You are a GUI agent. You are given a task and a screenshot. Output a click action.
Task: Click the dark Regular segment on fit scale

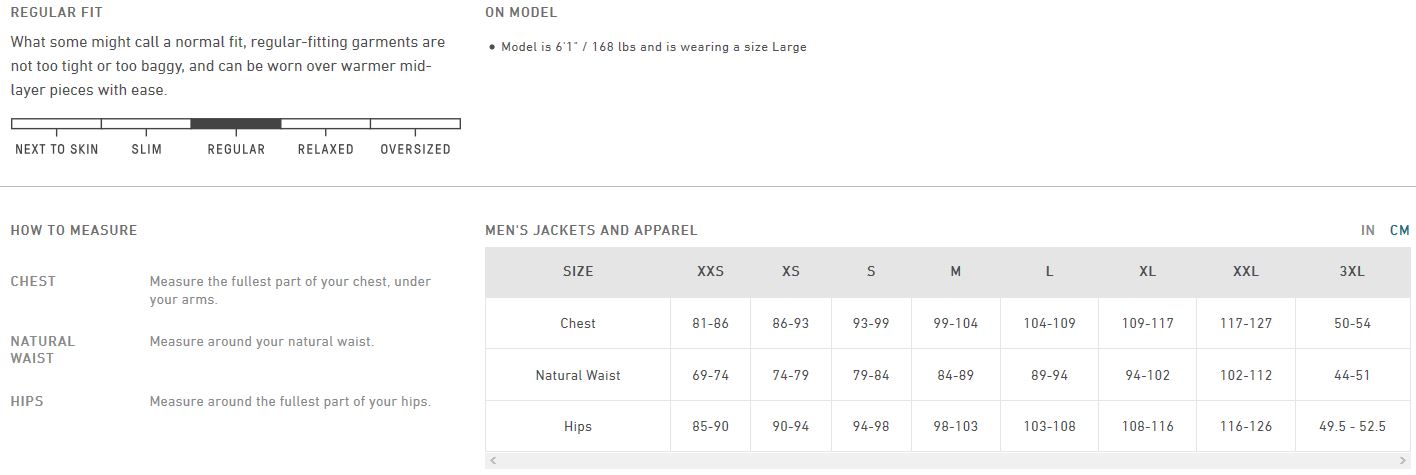point(235,124)
